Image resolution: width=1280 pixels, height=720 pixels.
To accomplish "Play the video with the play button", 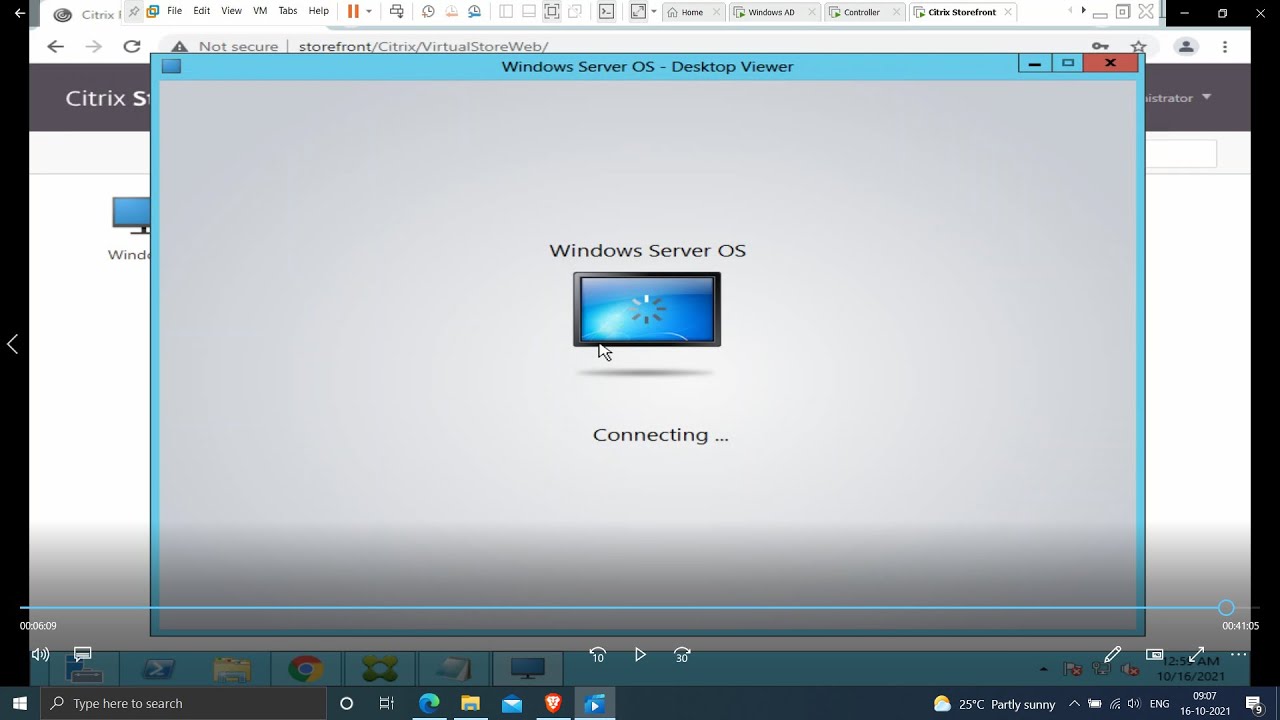I will tap(640, 655).
